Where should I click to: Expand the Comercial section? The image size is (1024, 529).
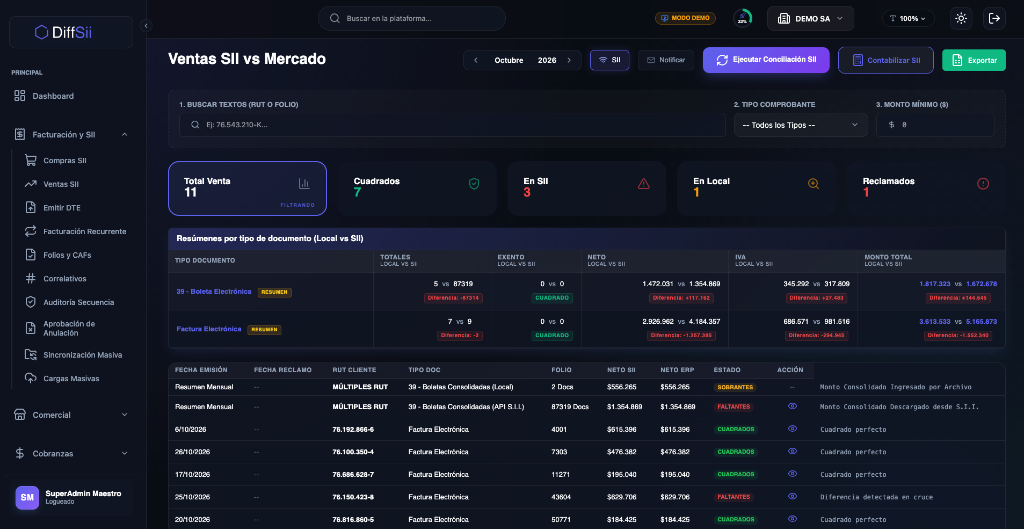click(72, 415)
